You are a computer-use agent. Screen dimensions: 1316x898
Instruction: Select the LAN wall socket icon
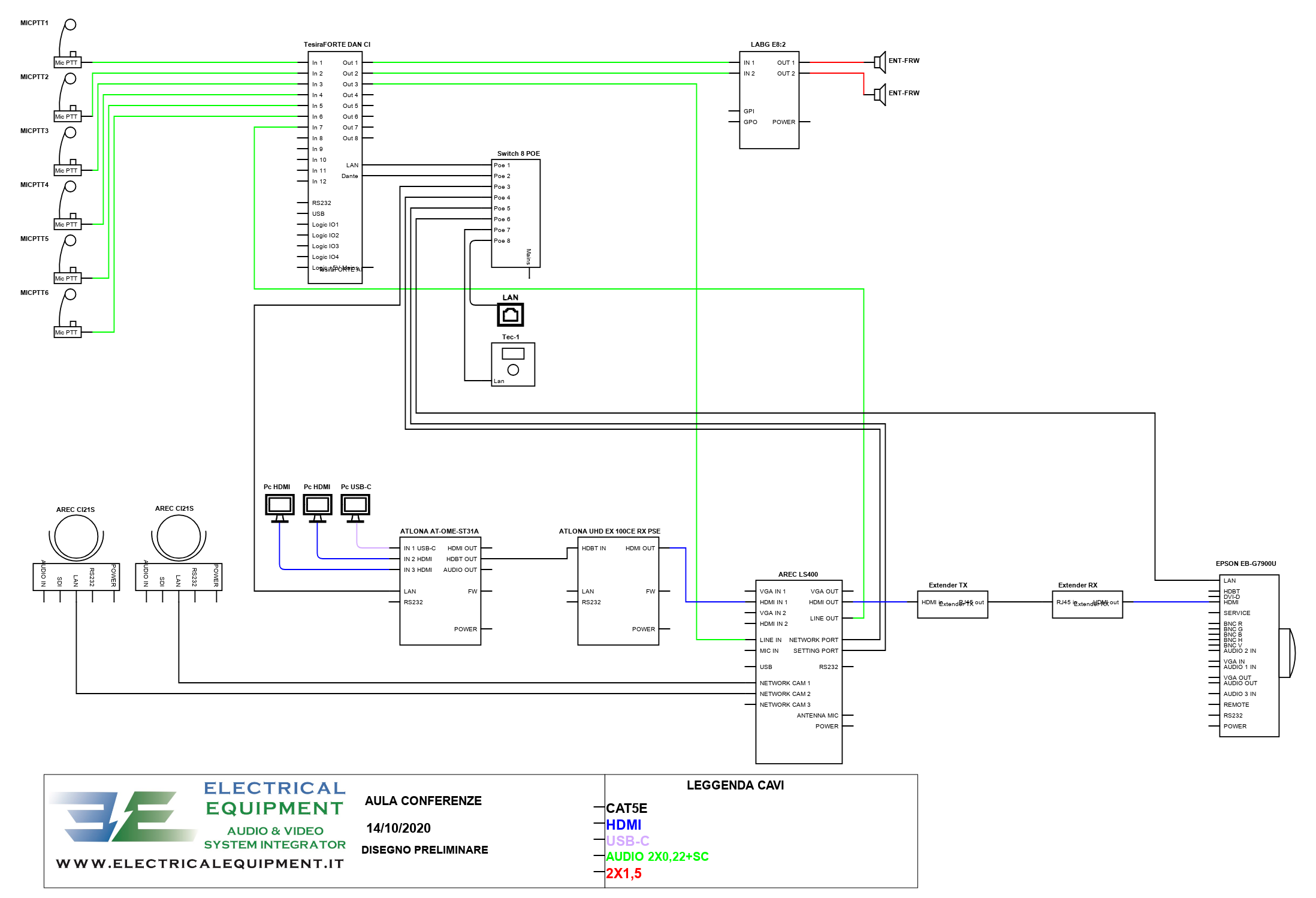click(511, 315)
